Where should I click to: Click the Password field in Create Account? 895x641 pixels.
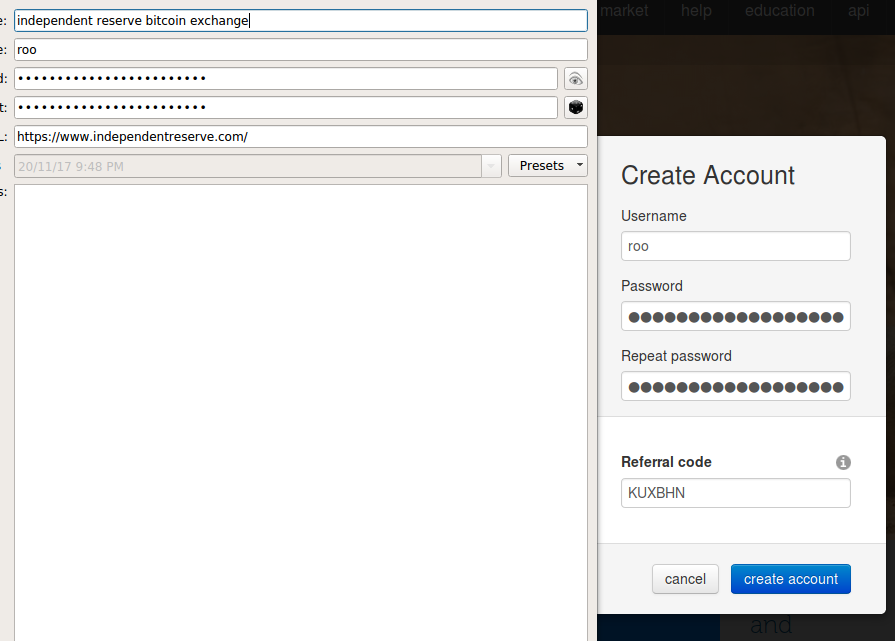click(x=736, y=316)
